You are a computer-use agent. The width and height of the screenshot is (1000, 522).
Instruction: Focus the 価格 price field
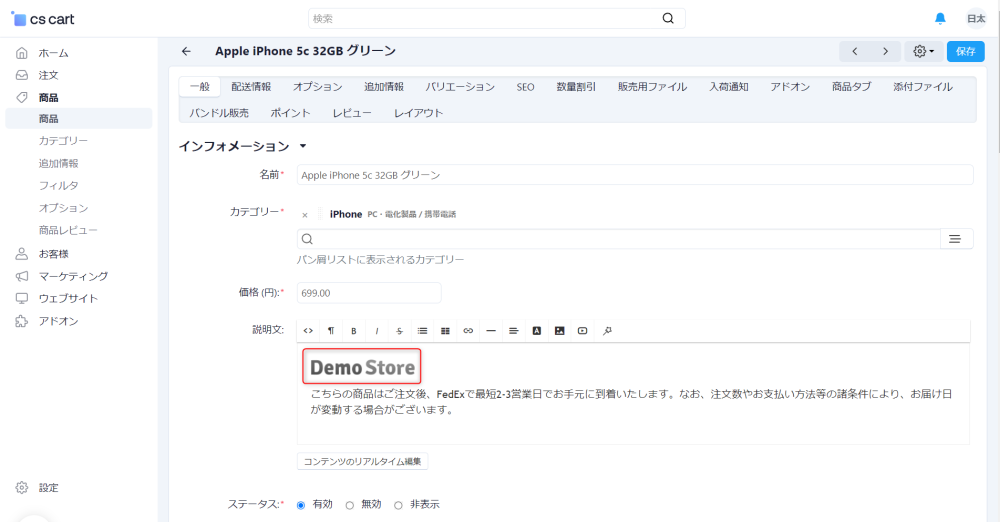(x=369, y=293)
